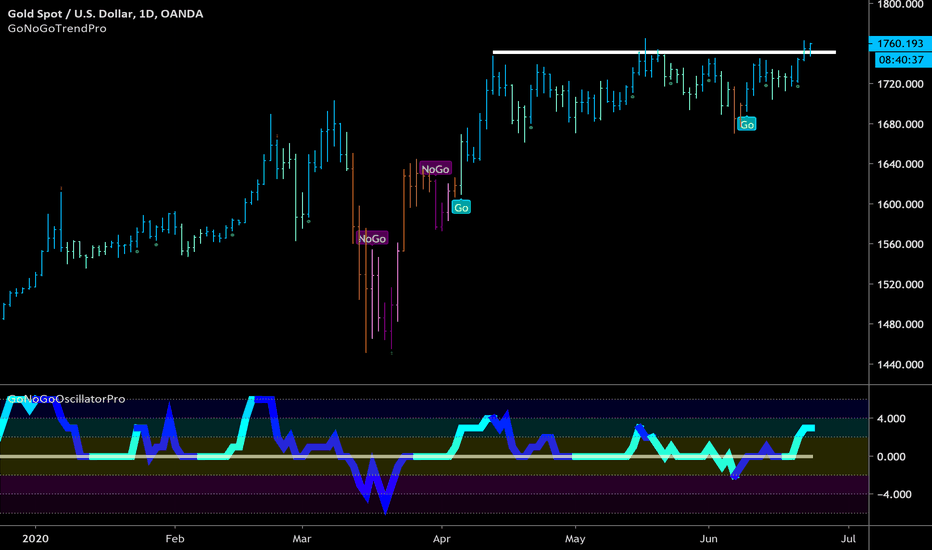Click the 1600.000 price axis label
Screen dimensions: 932x550
pos(900,205)
